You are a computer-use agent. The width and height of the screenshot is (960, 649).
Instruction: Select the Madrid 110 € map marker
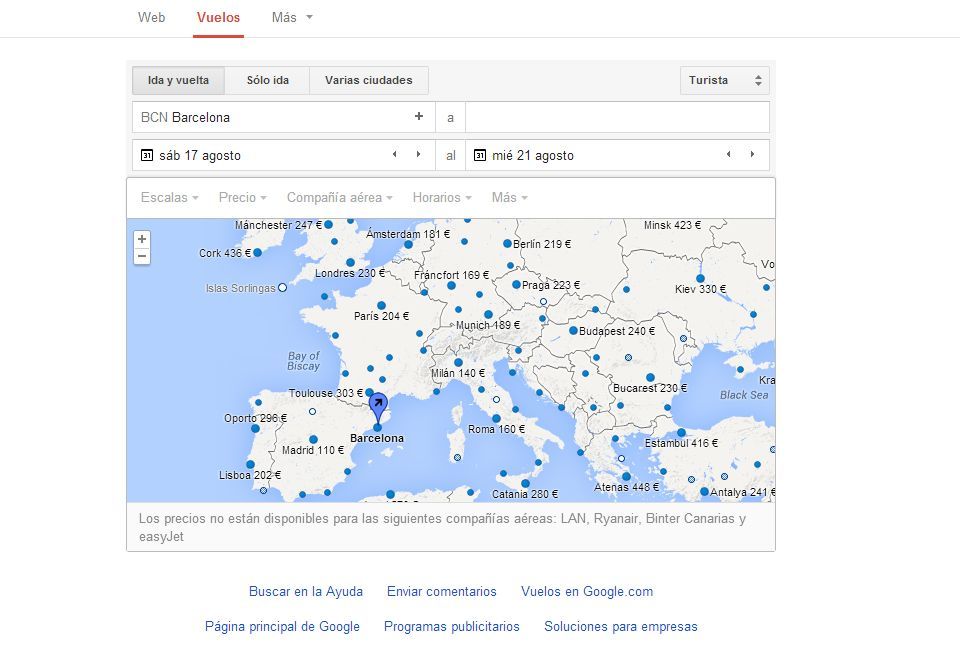pyautogui.click(x=313, y=440)
